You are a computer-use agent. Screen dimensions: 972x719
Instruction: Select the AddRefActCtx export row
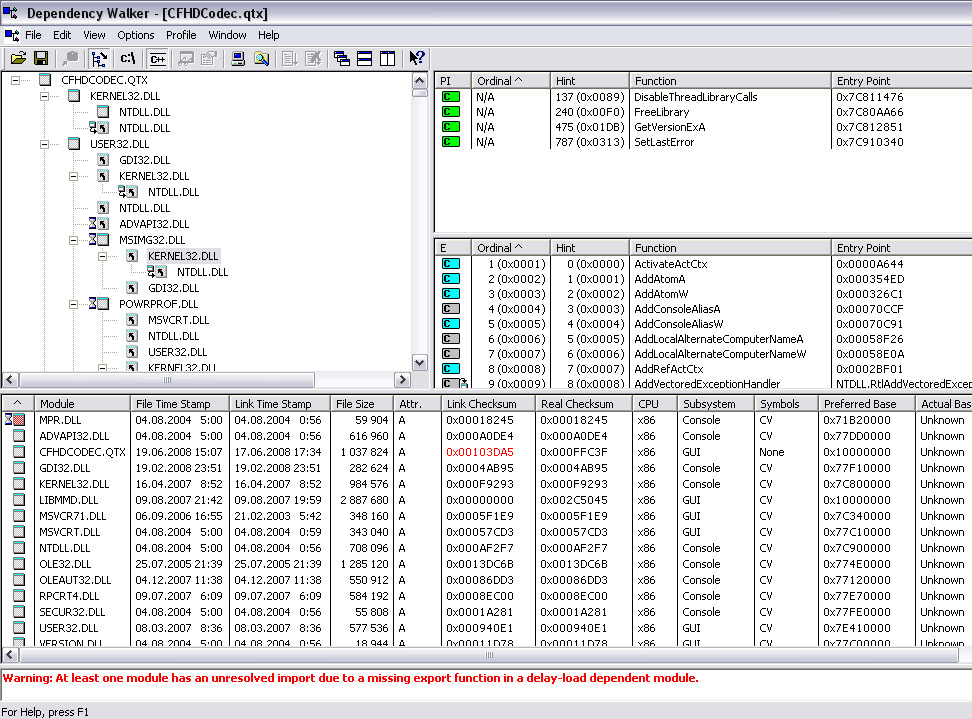(703, 369)
